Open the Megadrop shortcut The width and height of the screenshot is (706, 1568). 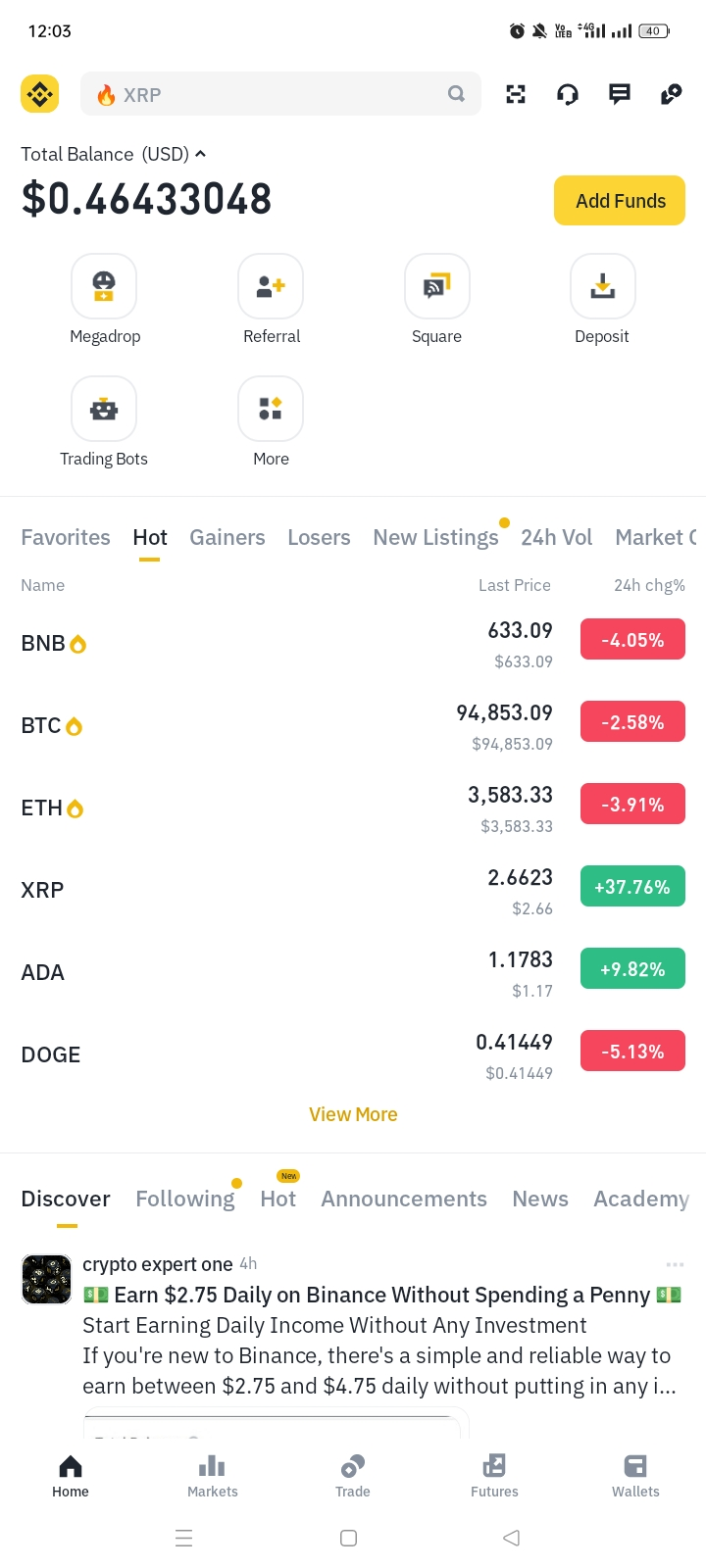coord(104,286)
